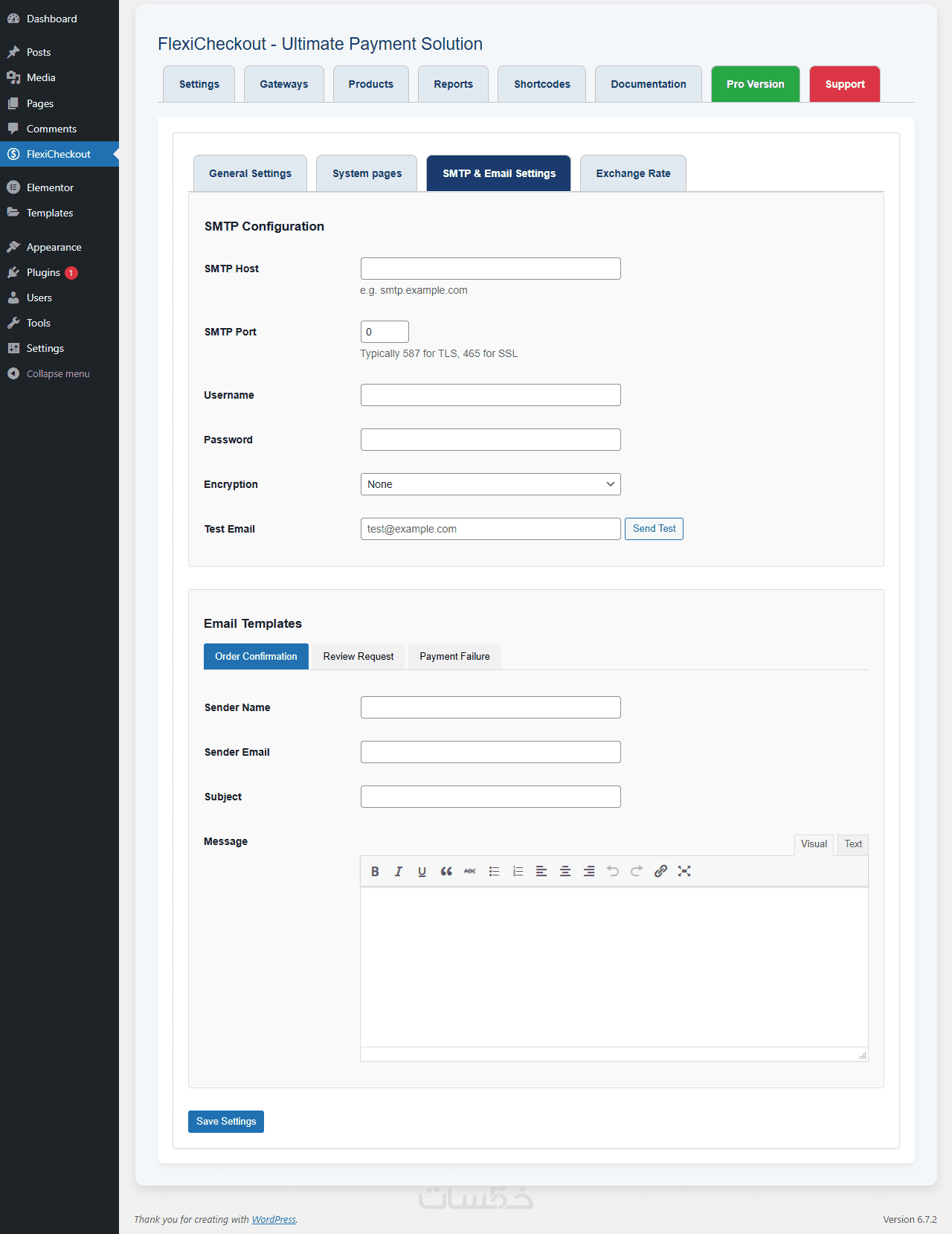Toggle bold formatting in message editor
Viewport: 952px width, 1234px height.
[x=375, y=871]
